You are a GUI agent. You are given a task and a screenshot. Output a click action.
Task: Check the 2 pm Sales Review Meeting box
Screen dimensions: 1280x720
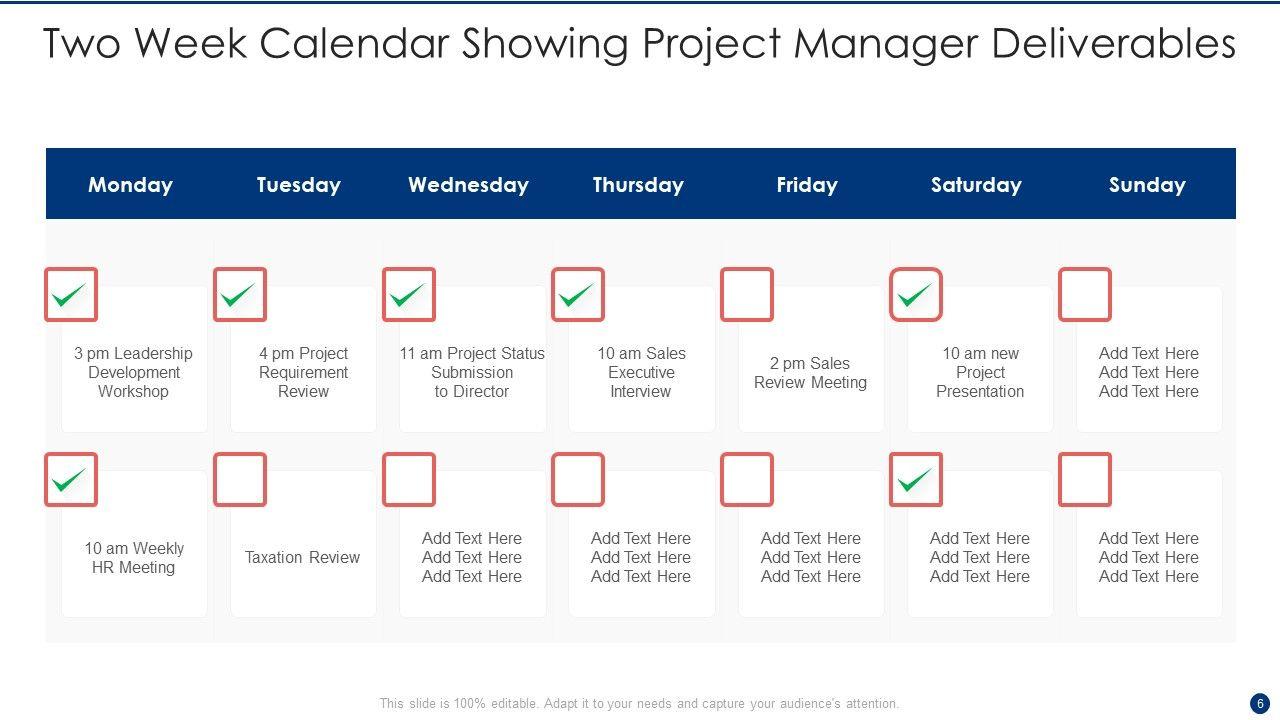coord(747,295)
